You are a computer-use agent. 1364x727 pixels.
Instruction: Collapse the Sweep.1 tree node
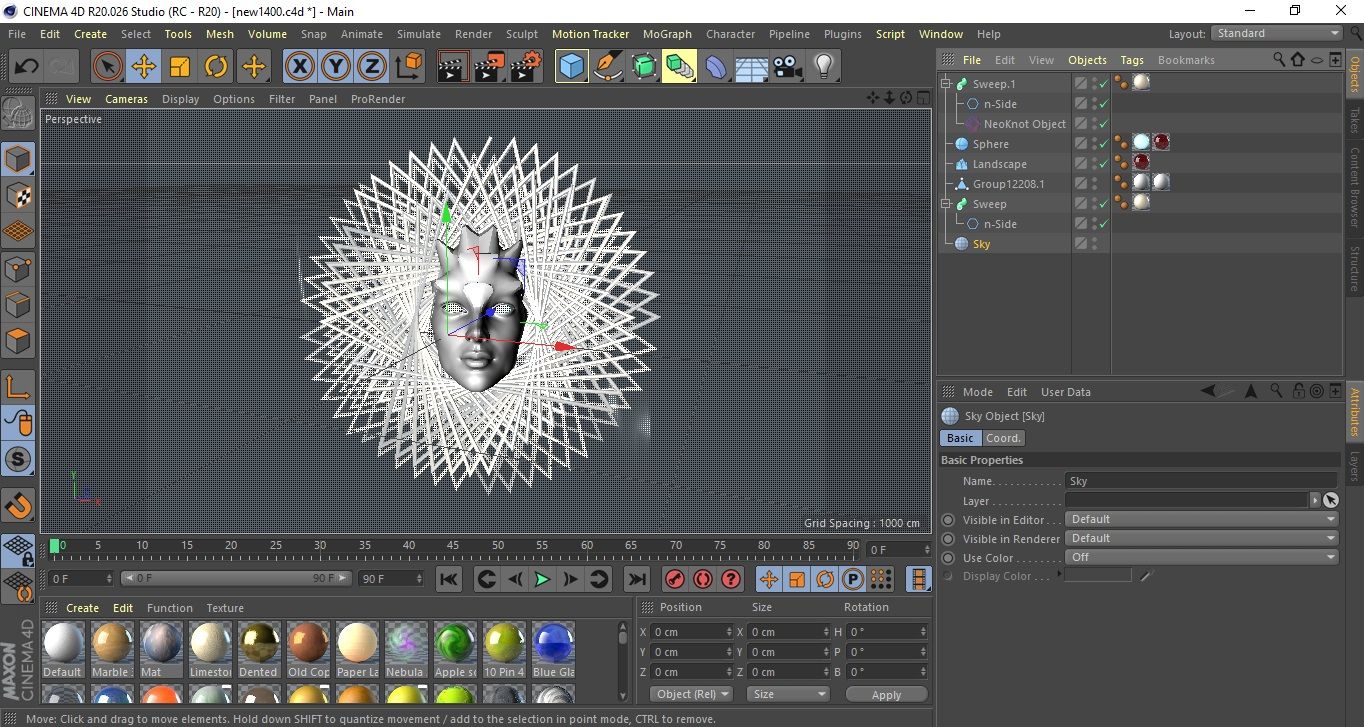pyautogui.click(x=945, y=84)
